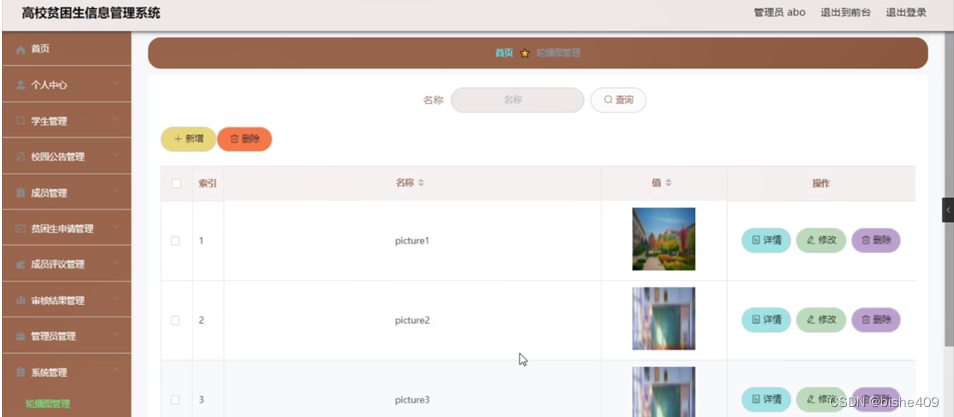Click the icon beside 管理员管理
954x417 pixels.
pos(21,337)
